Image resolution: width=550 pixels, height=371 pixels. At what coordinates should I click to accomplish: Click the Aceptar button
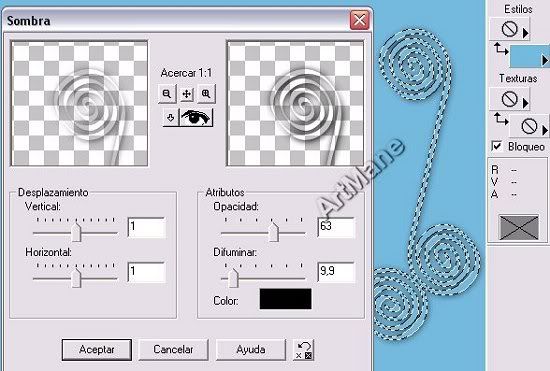tap(97, 350)
